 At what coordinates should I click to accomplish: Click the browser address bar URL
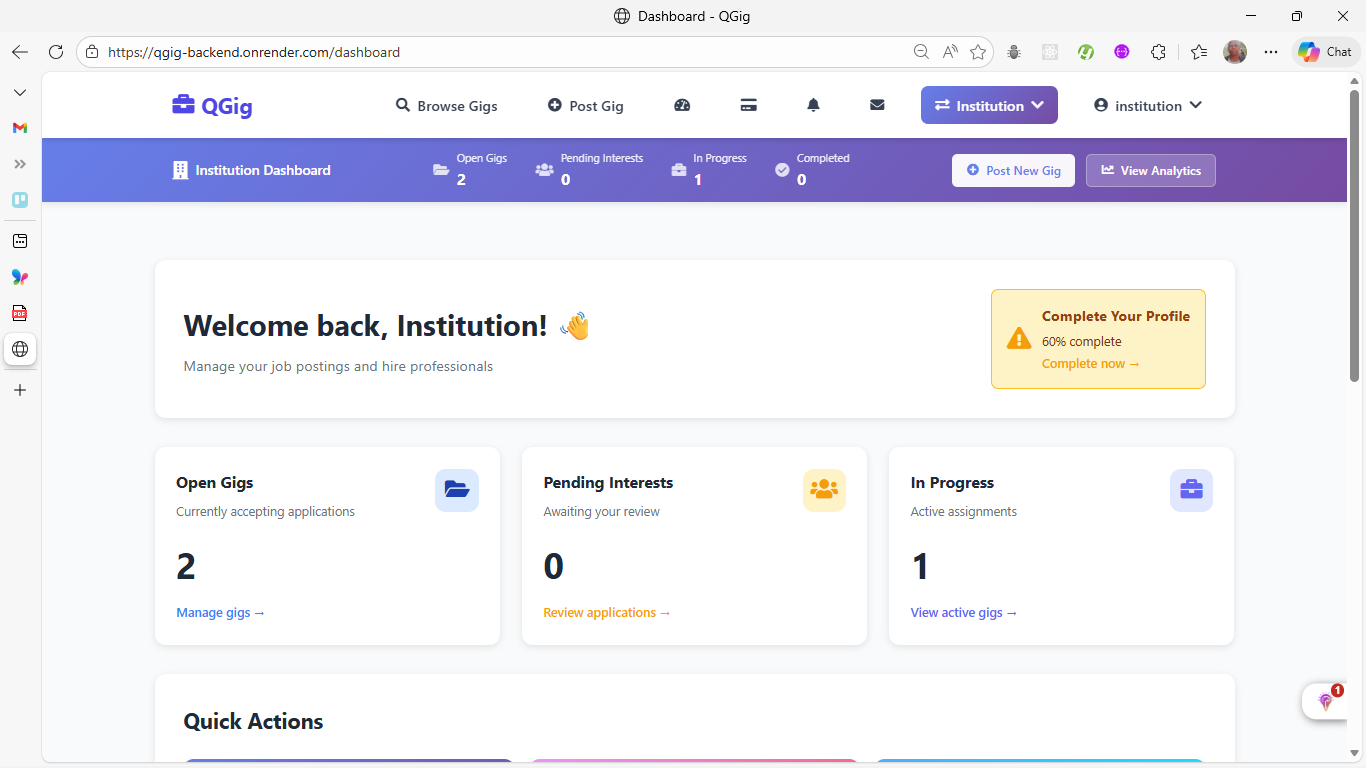click(400, 52)
